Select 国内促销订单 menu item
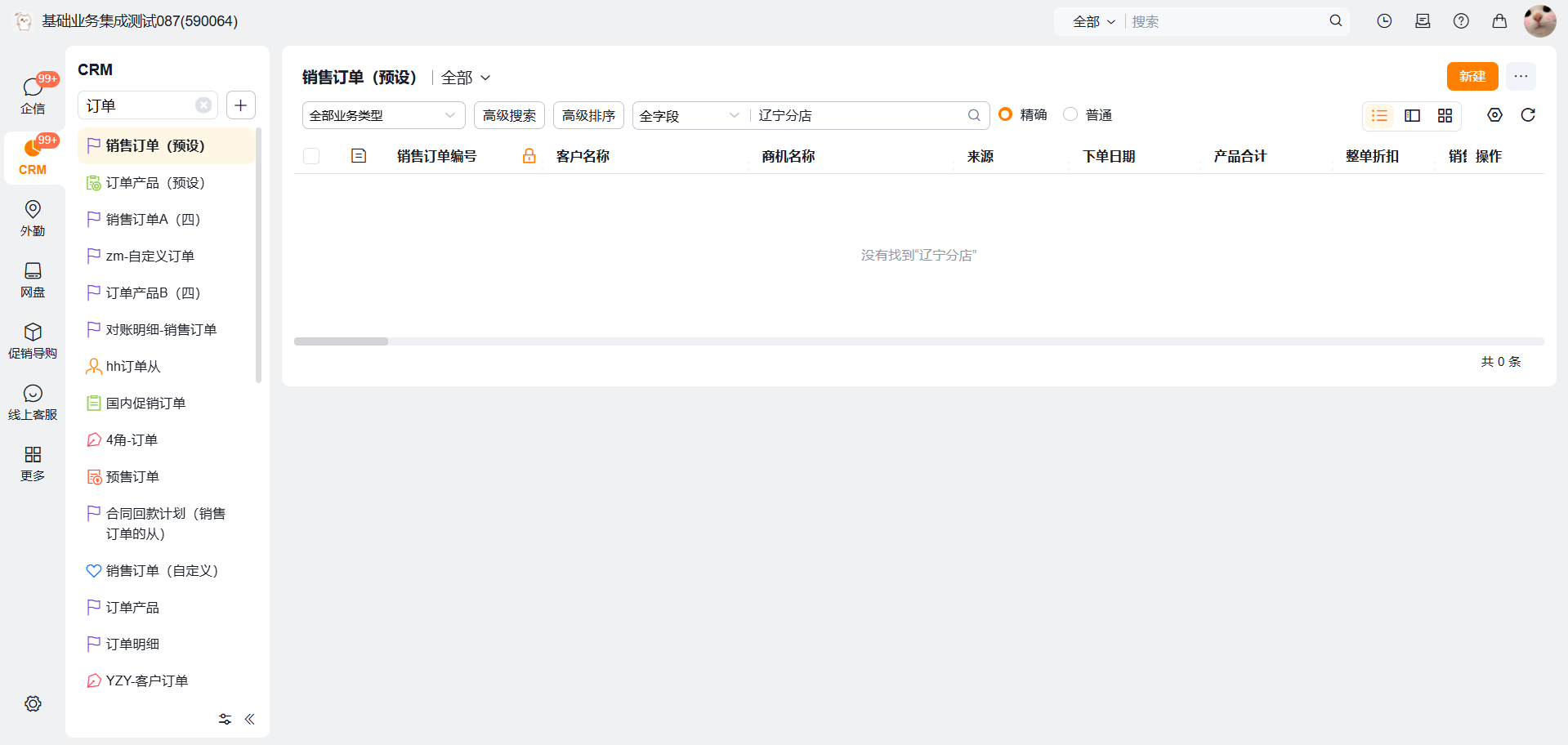The width and height of the screenshot is (1568, 745). click(x=145, y=404)
